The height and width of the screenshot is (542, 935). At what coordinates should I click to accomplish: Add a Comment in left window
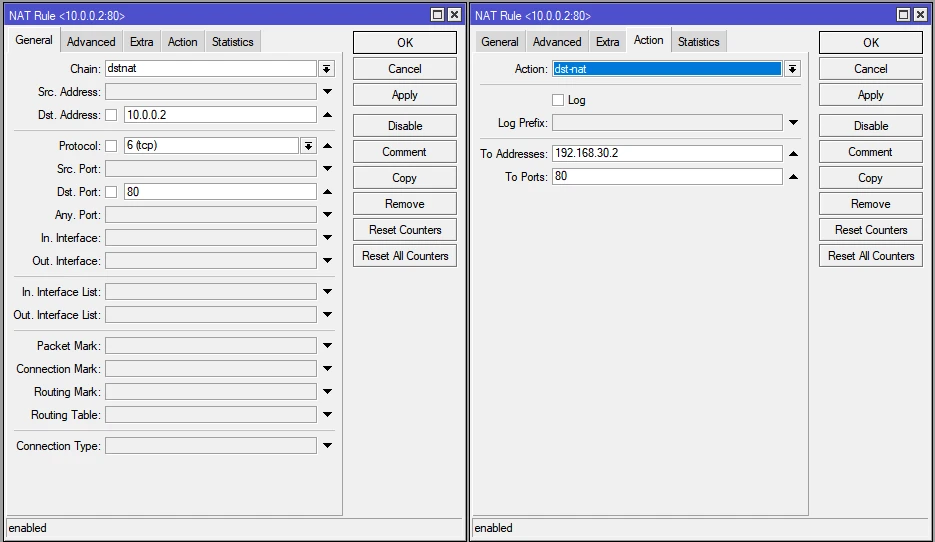[x=405, y=152]
